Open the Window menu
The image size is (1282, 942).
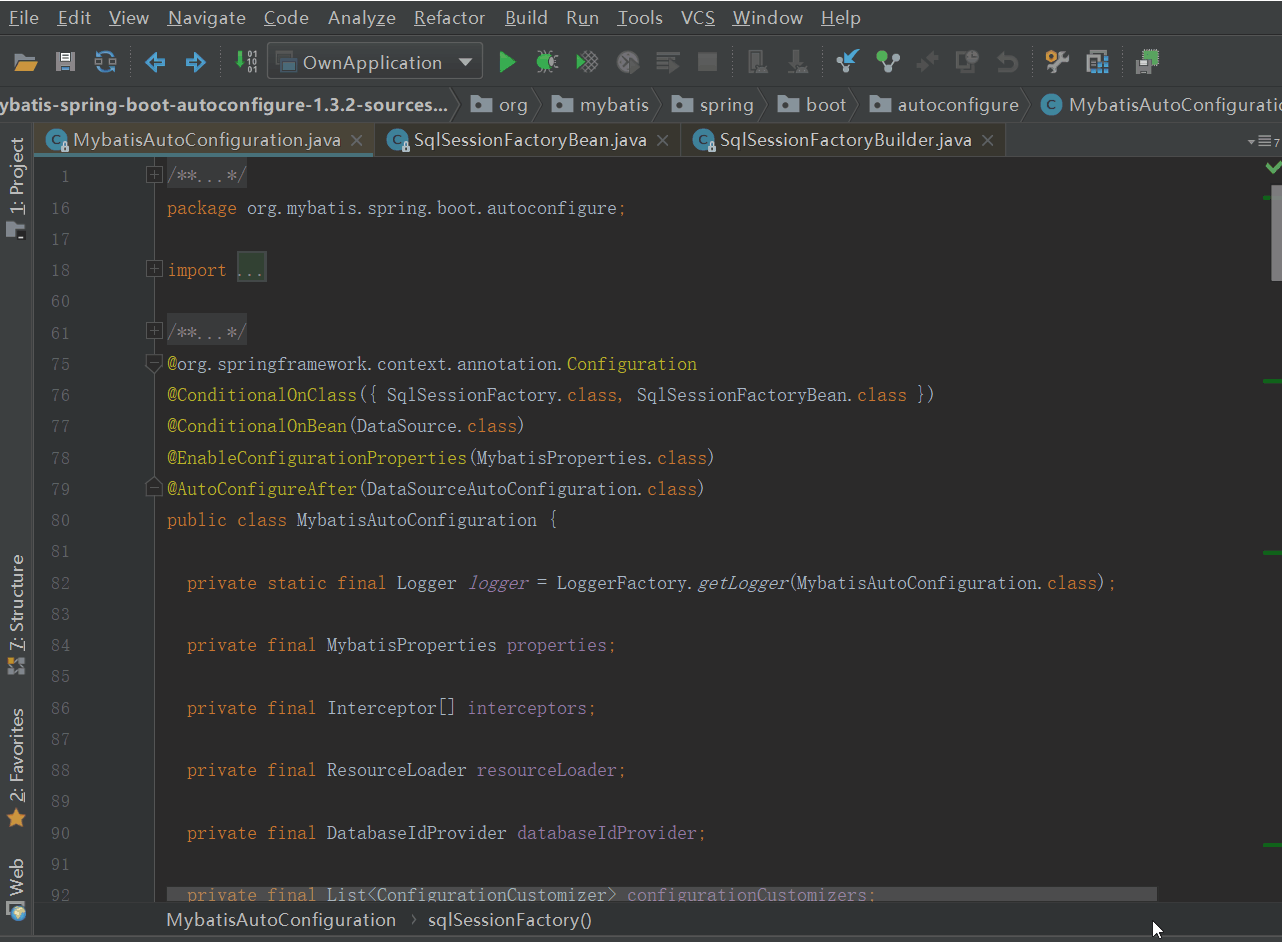tap(767, 17)
